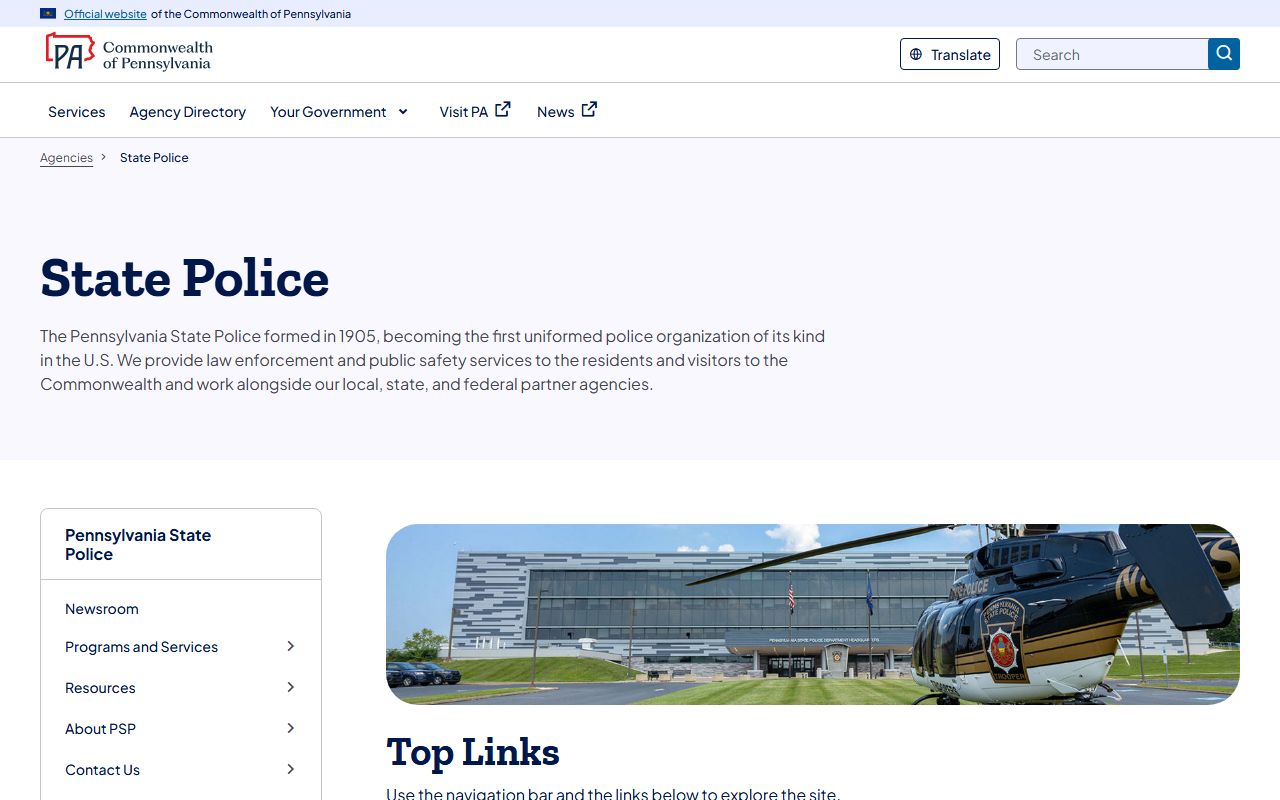Click the external link icon beside Visit PA
The width and height of the screenshot is (1280, 800).
pos(503,110)
